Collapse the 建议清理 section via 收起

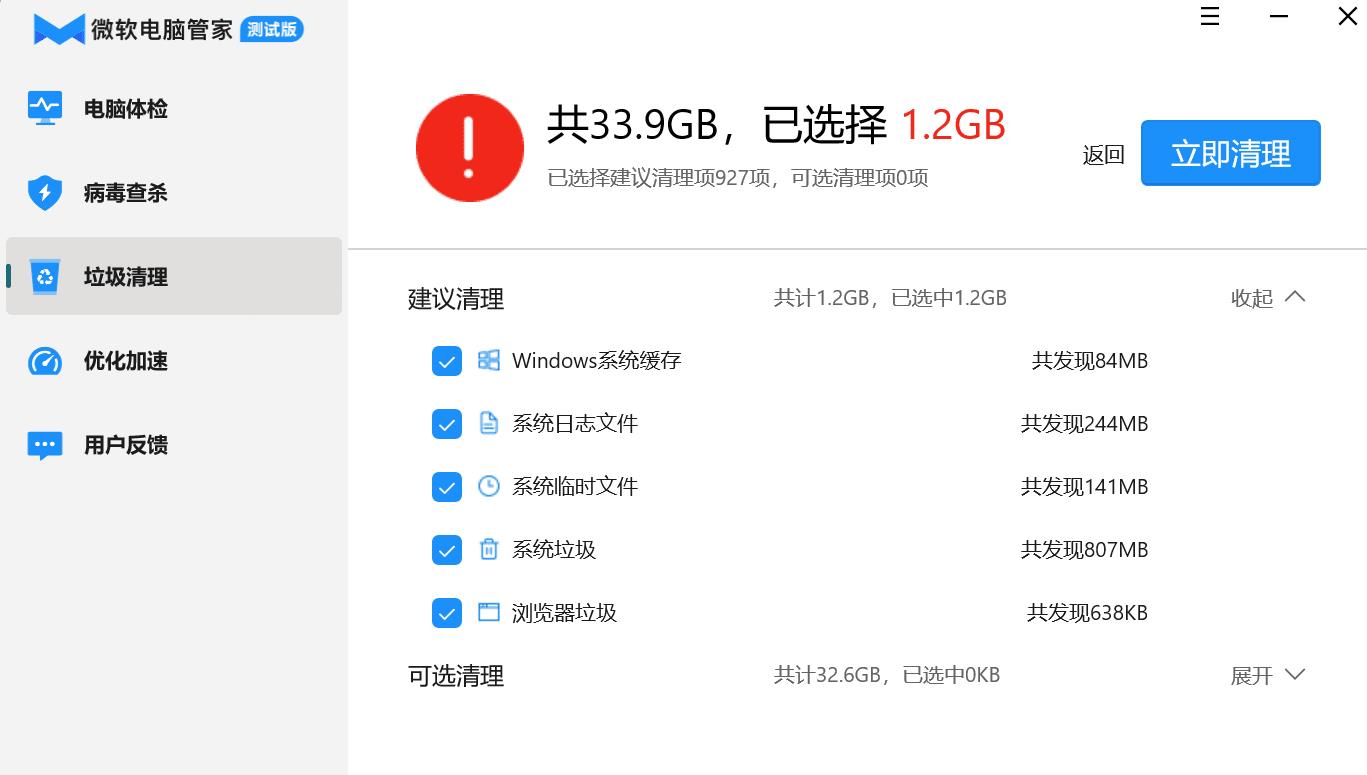click(x=1266, y=297)
